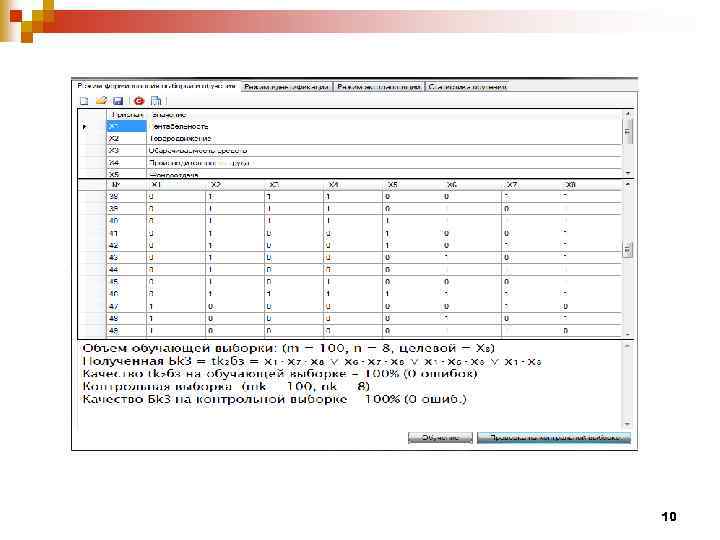Image resolution: width=720 pixels, height=540 pixels.
Task: Click the X4 column header in the data table
Action: coord(353,185)
